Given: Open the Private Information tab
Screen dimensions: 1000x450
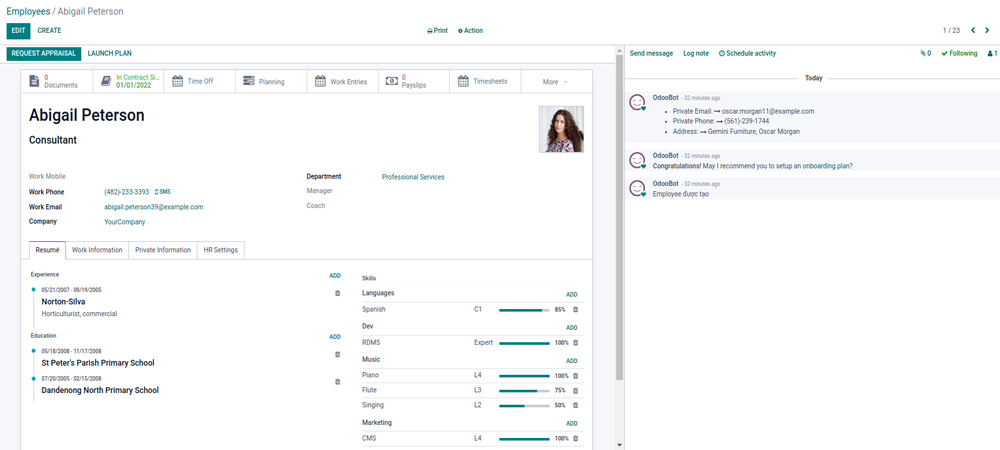Looking at the screenshot, I should pyautogui.click(x=163, y=250).
